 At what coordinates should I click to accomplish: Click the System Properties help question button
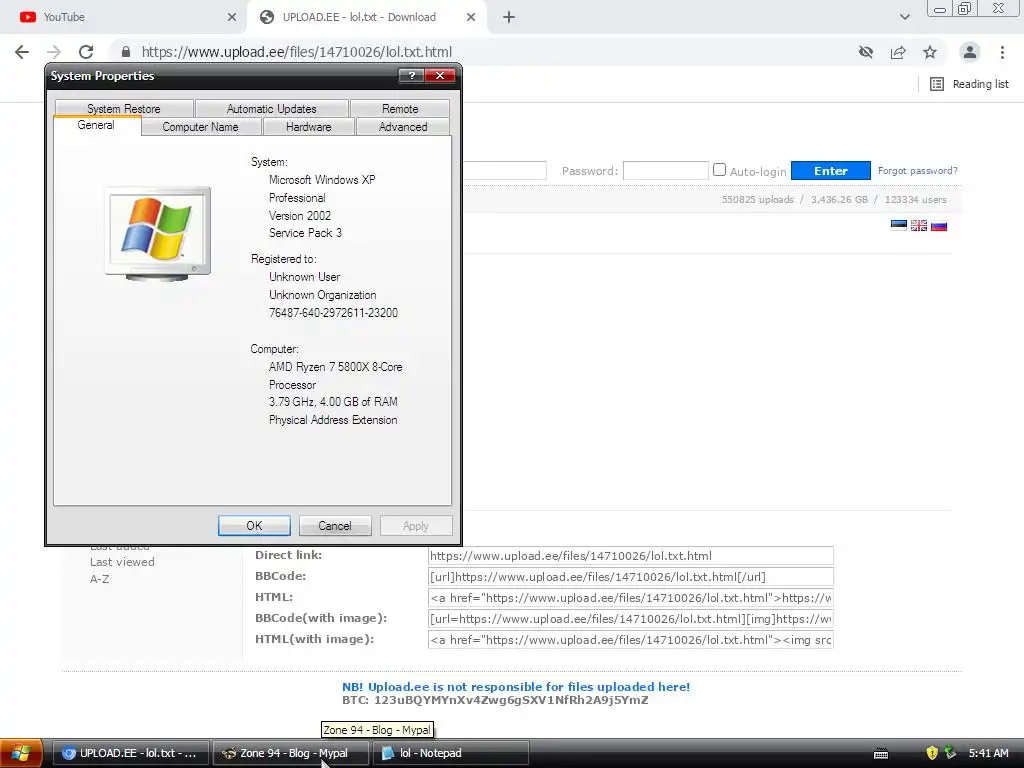[x=411, y=75]
